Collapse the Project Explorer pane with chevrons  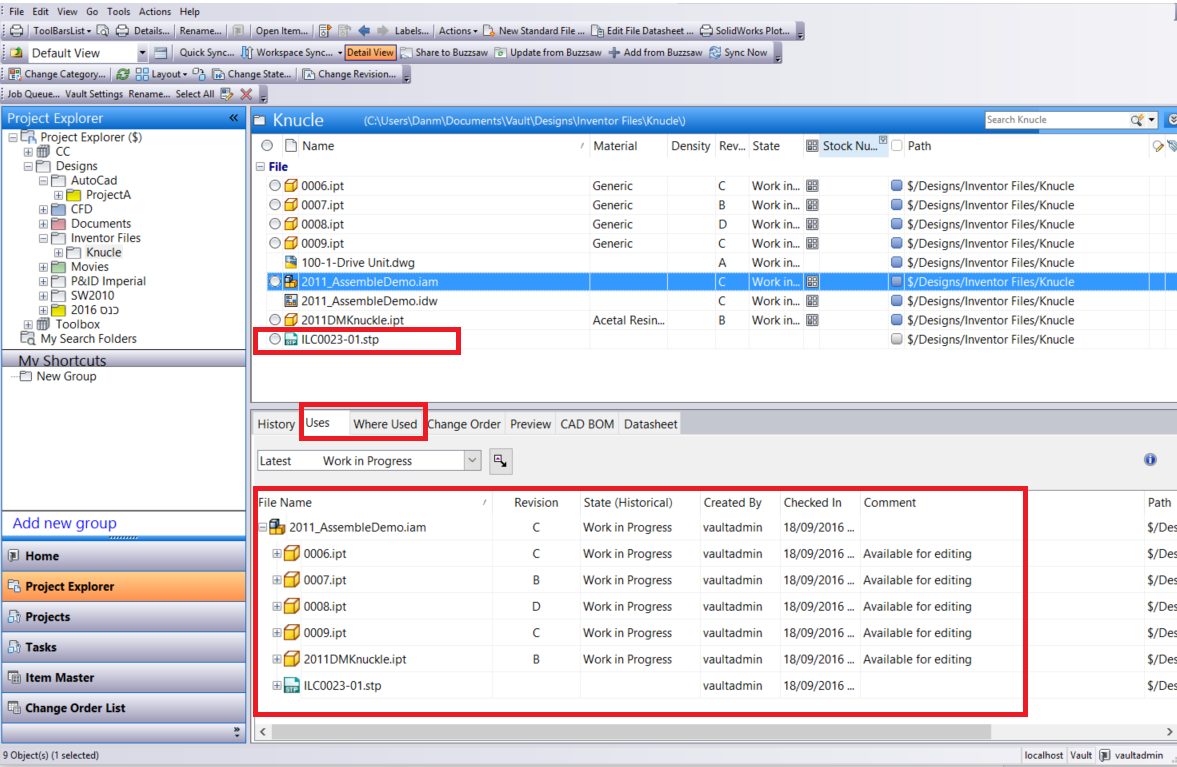point(233,118)
